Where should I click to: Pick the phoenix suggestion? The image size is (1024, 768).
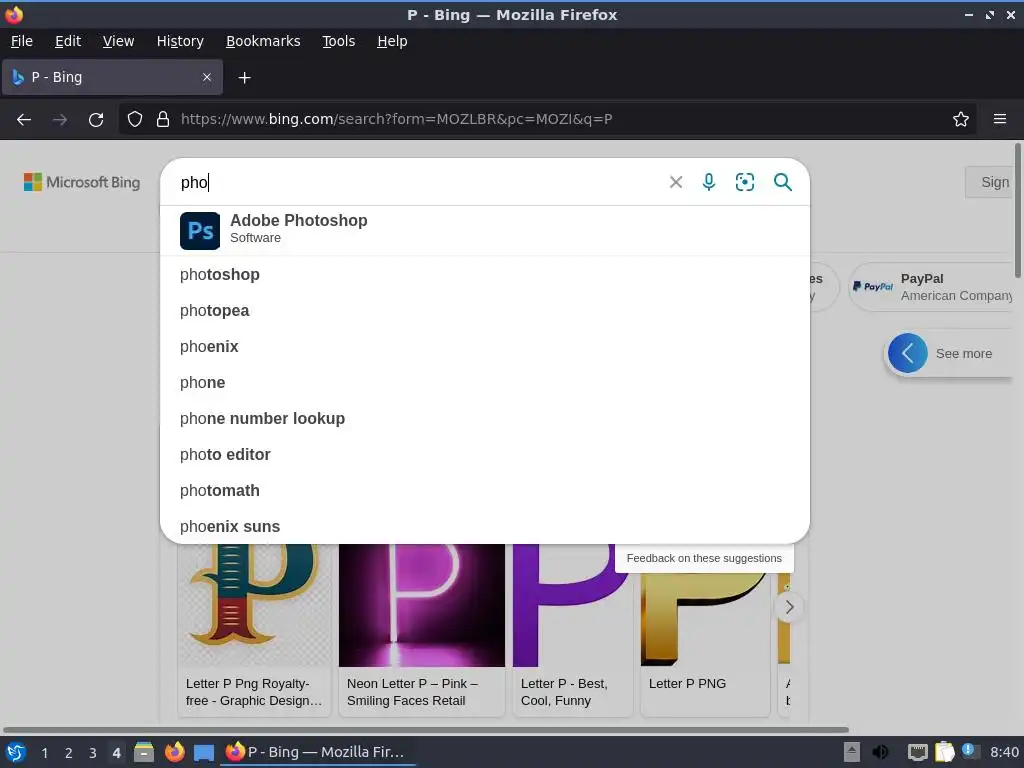[485, 347]
